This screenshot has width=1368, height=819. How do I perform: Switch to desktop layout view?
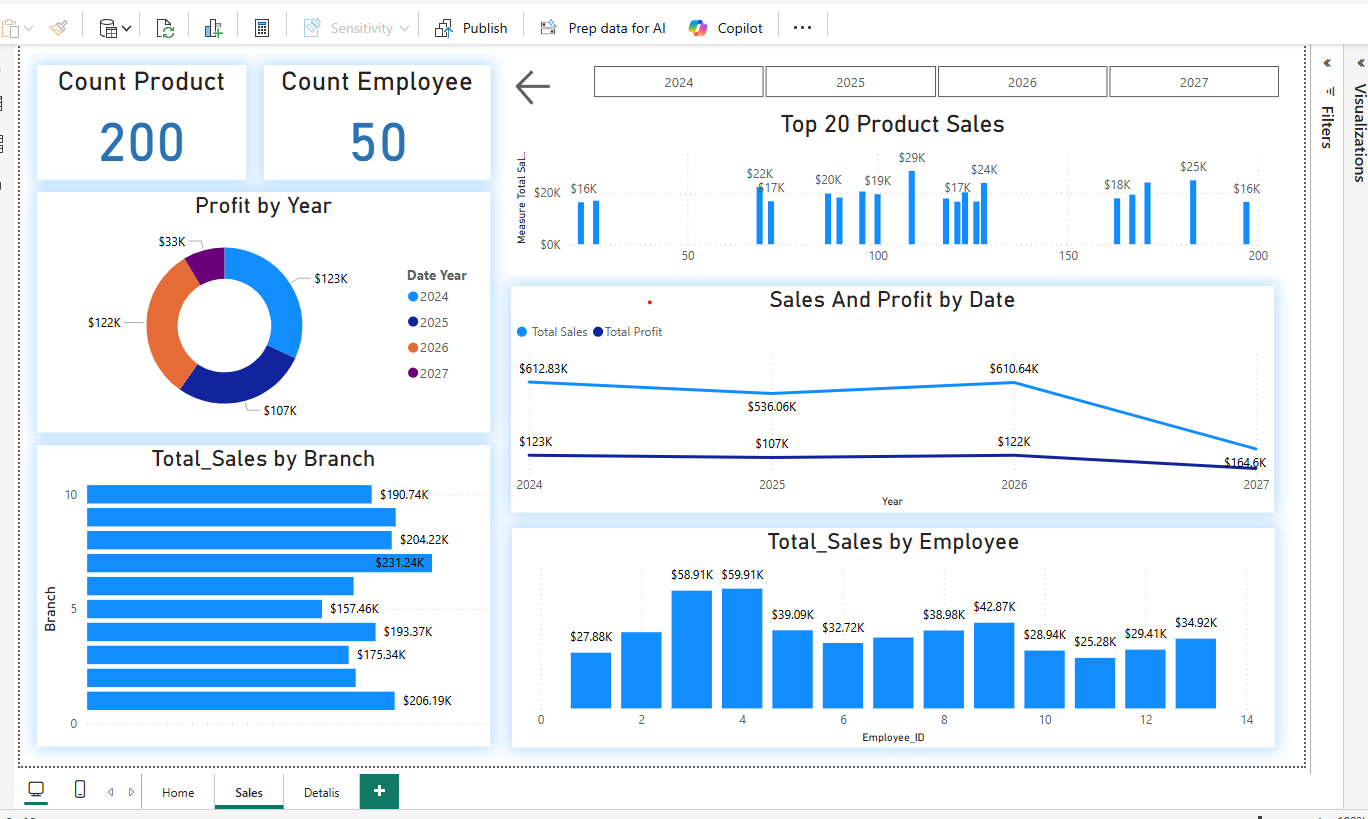click(x=36, y=790)
